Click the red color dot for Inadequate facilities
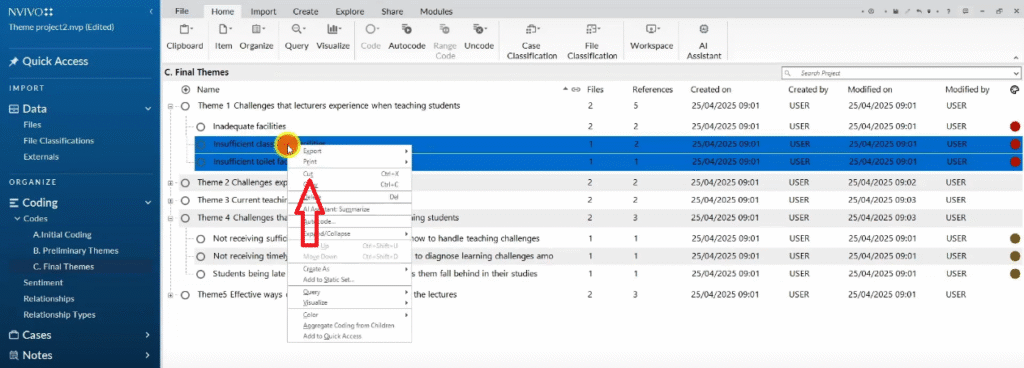The width and height of the screenshot is (1024, 368). tap(1014, 127)
